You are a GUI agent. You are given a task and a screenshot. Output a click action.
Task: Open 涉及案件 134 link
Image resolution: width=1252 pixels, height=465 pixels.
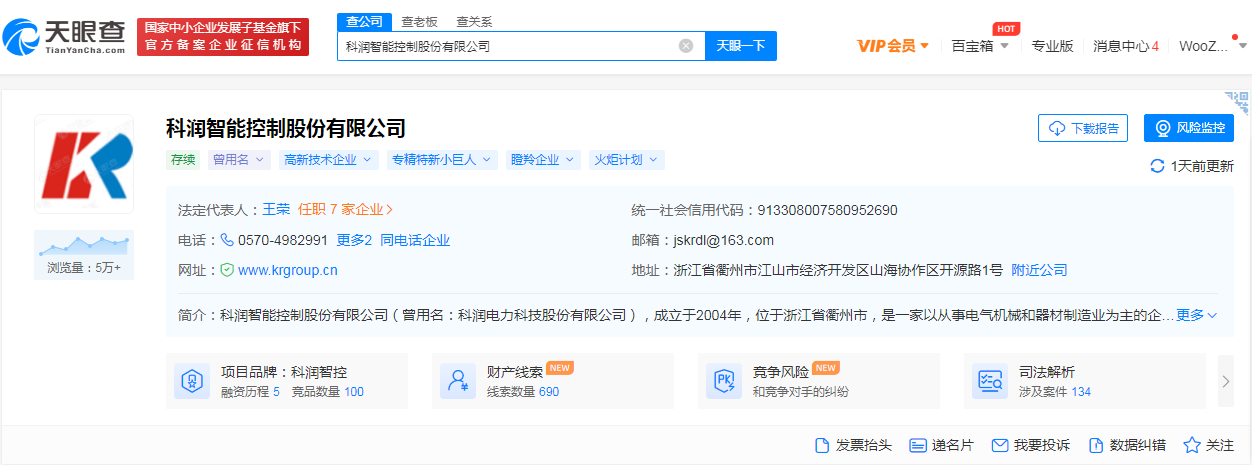pos(1055,392)
